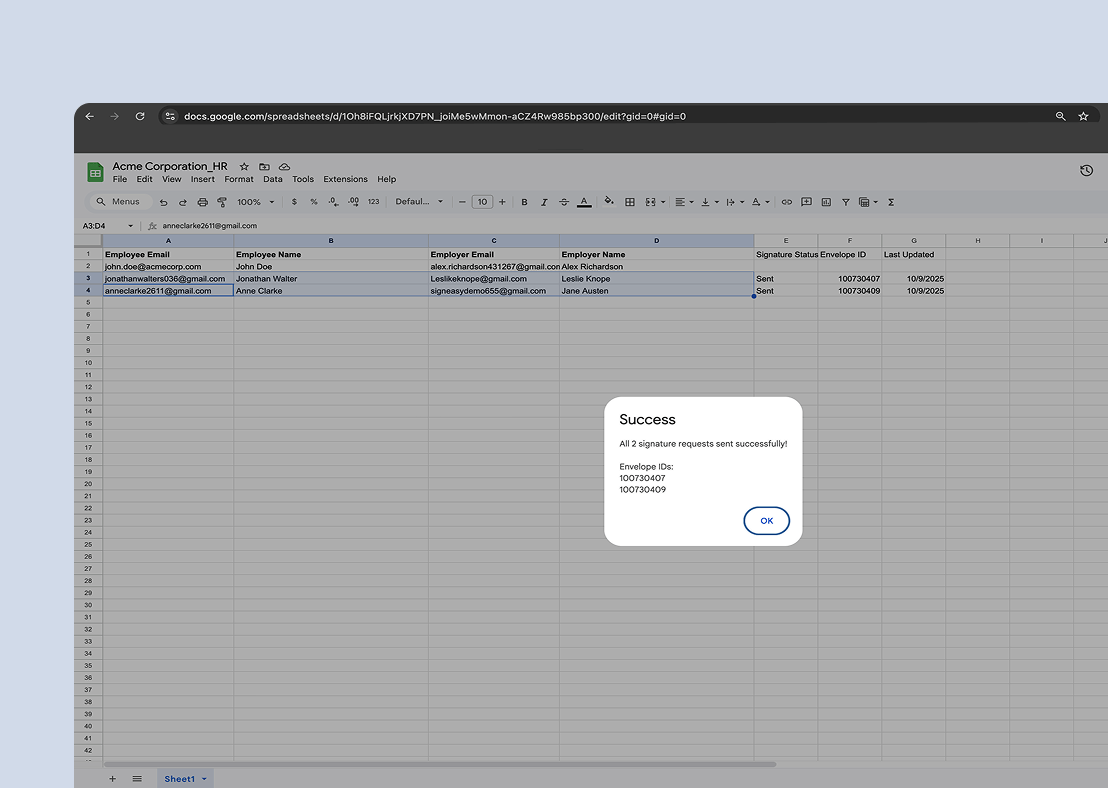The height and width of the screenshot is (788, 1108).
Task: Open the Edit menu
Action: pyautogui.click(x=144, y=180)
